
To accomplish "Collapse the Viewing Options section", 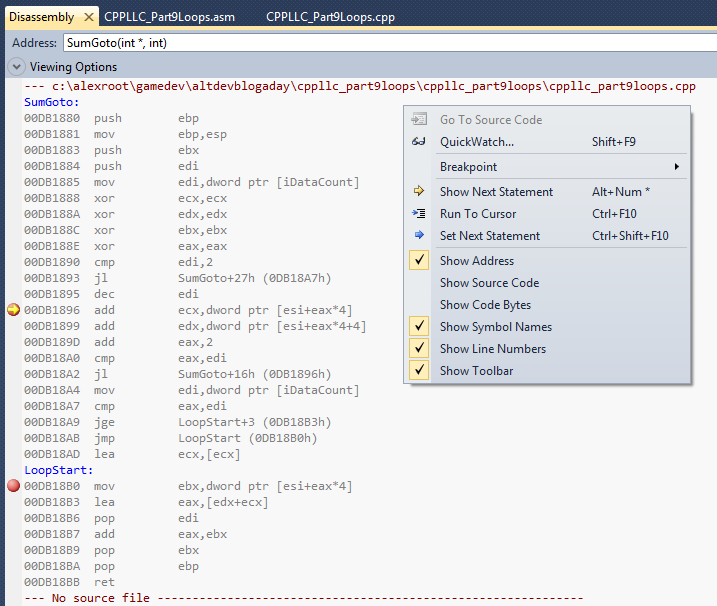I will pos(17,67).
